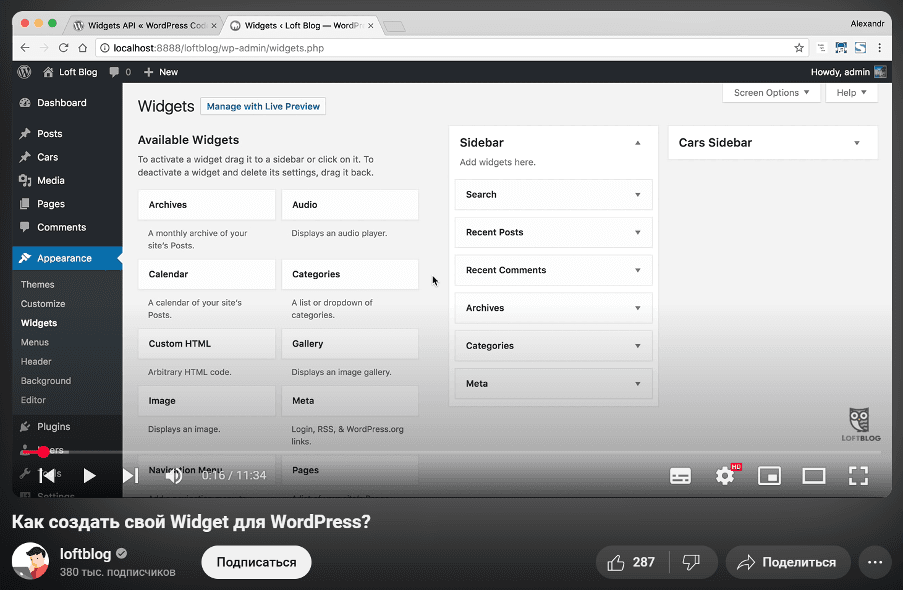Like the video with thumbs up

632,562
